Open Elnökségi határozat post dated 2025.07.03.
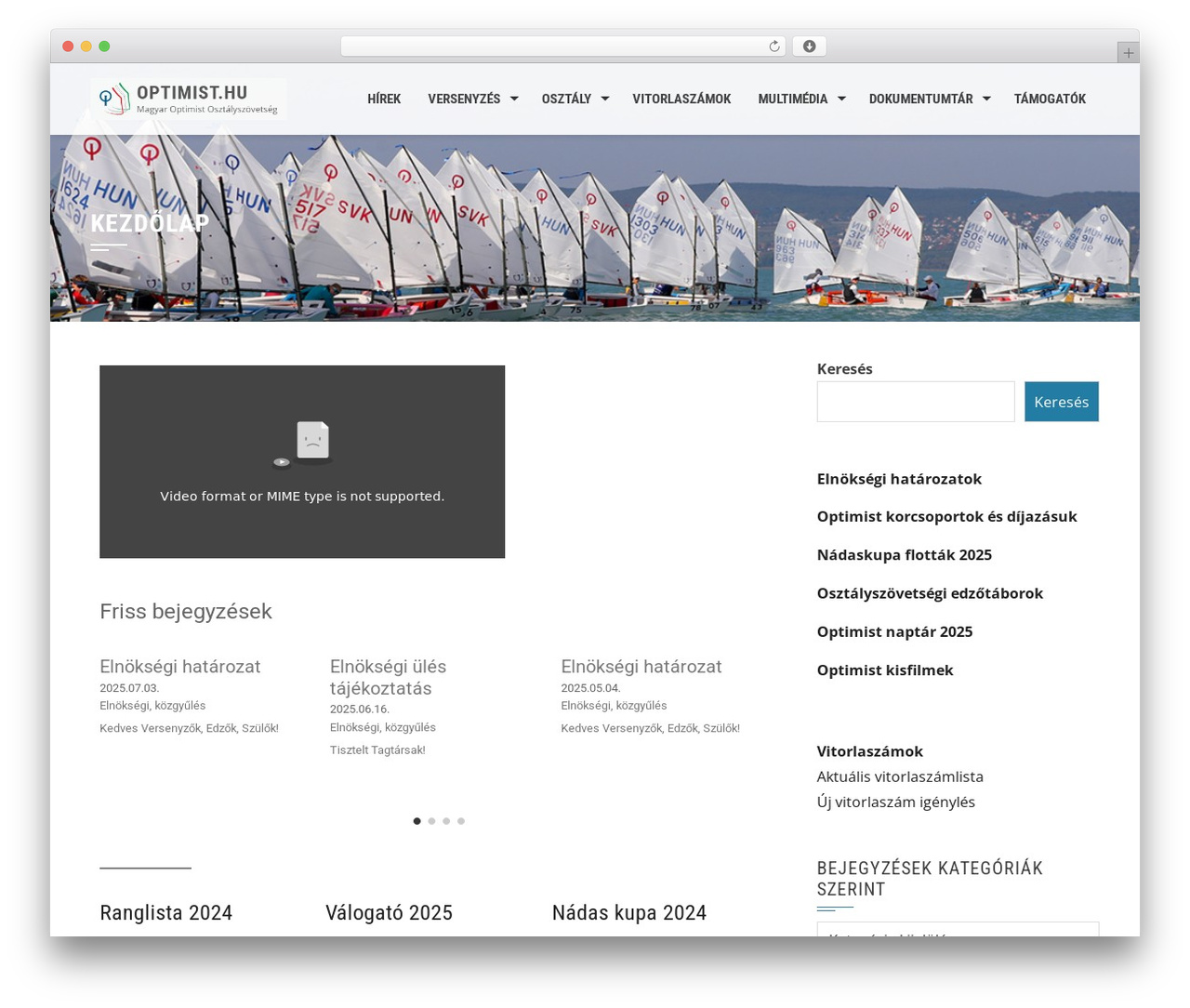Viewport: 1190px width, 1008px height. (179, 667)
